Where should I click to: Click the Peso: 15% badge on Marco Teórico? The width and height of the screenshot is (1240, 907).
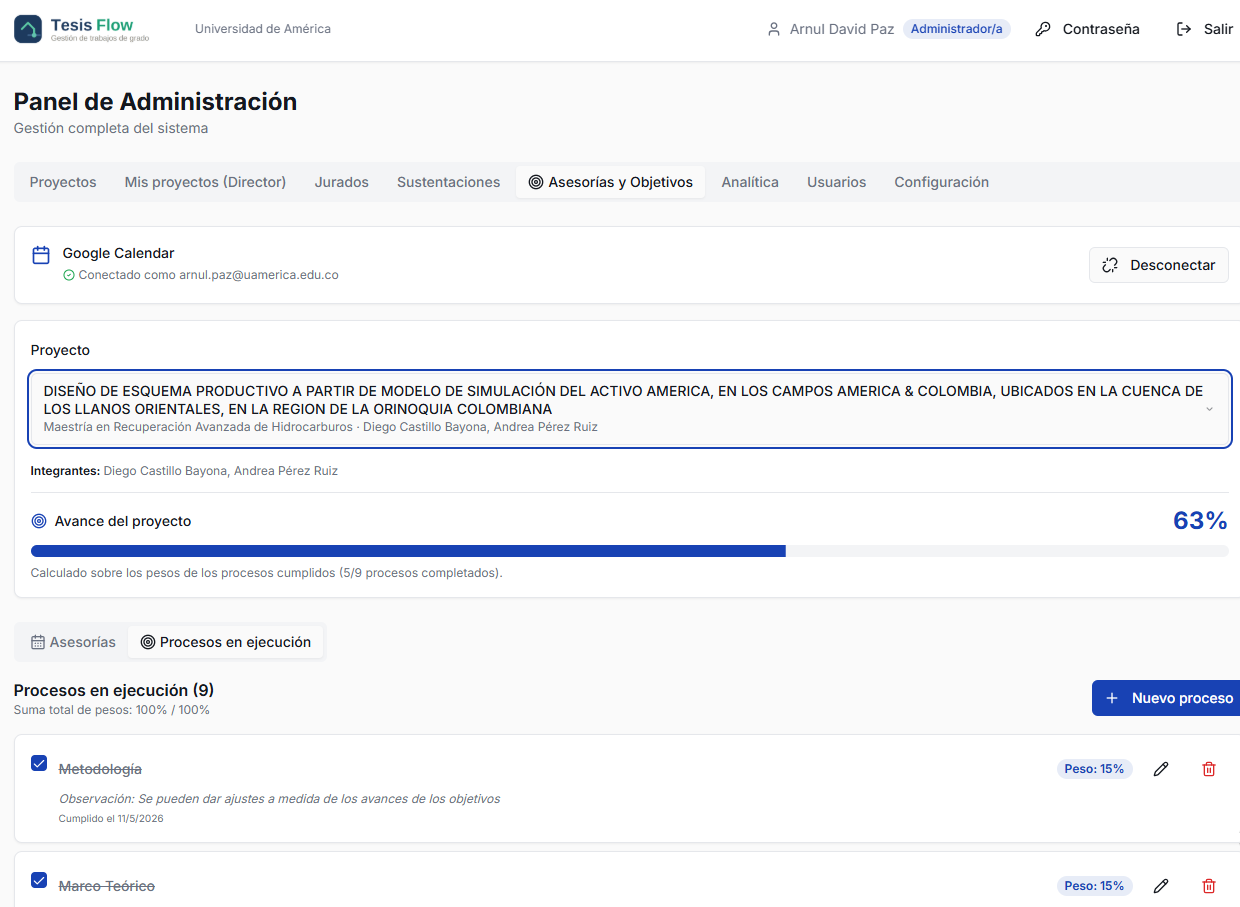[x=1094, y=886]
